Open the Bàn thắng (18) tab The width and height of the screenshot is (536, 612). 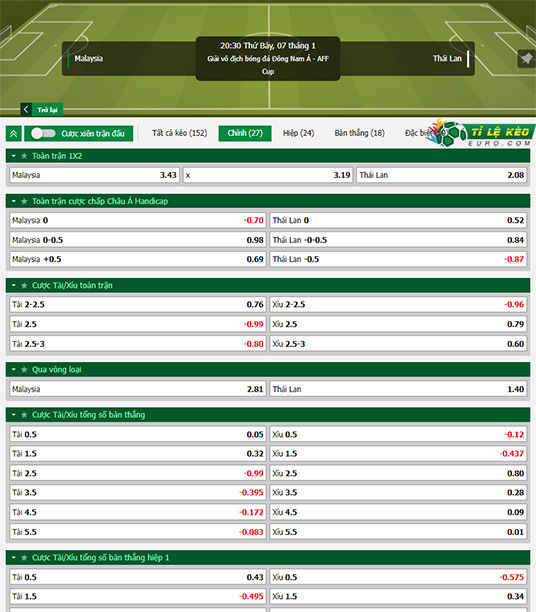click(x=359, y=133)
